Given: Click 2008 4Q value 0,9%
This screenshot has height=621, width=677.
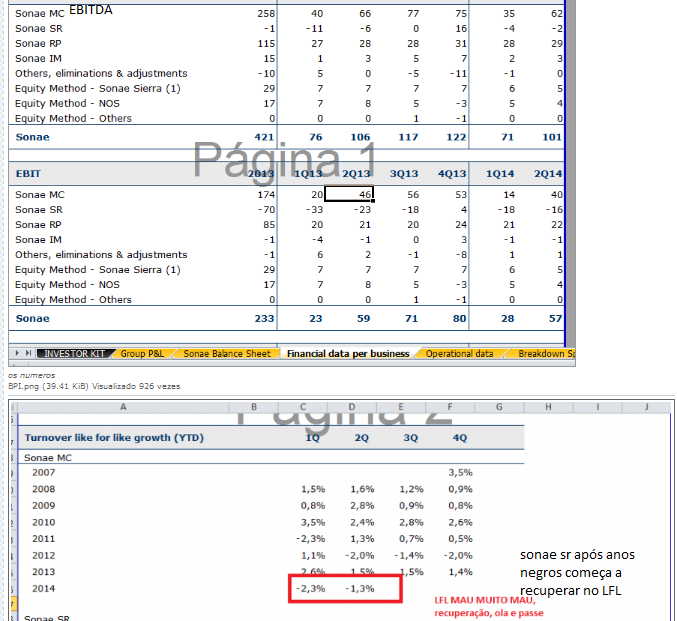Looking at the screenshot, I should tap(460, 489).
